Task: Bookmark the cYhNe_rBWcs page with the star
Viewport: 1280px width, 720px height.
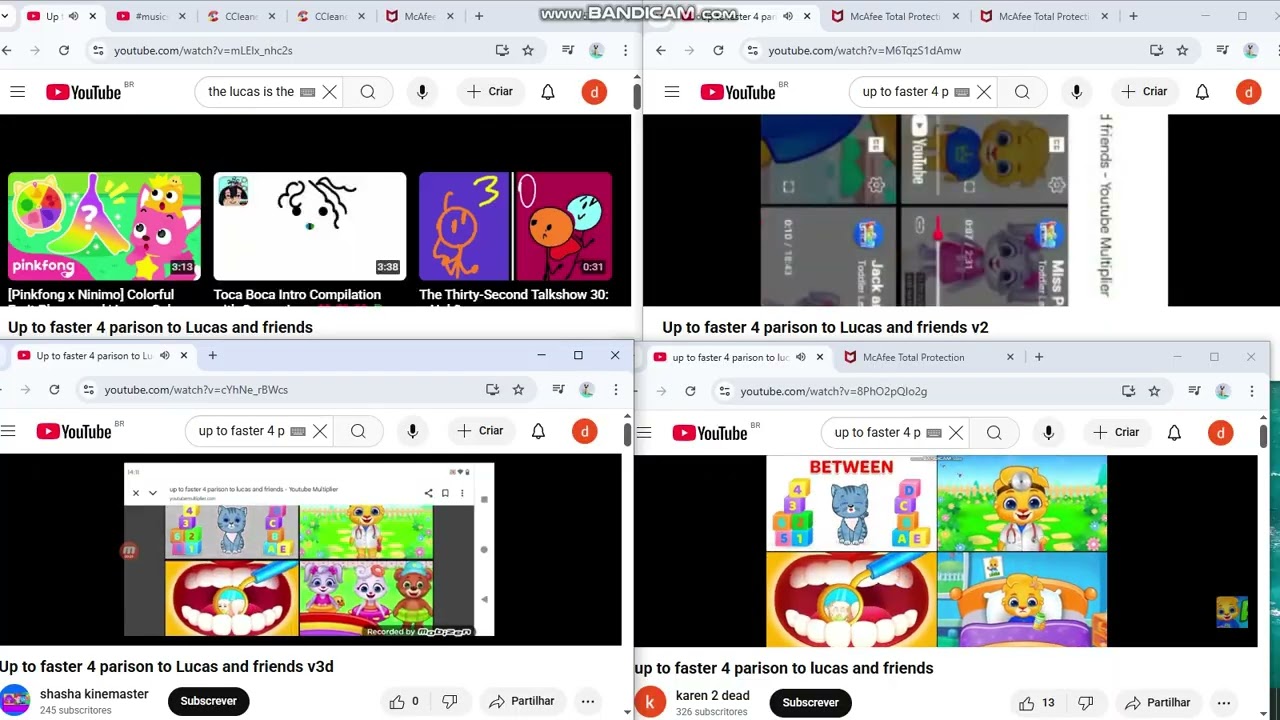Action: [518, 390]
